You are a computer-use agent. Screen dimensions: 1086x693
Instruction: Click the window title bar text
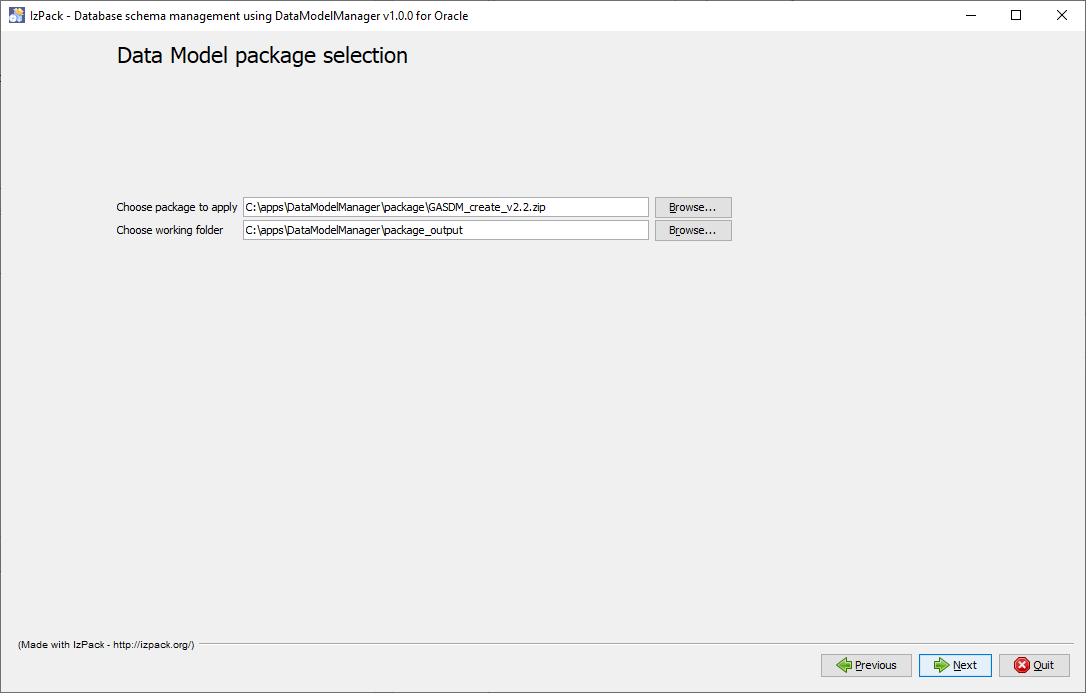click(x=250, y=15)
